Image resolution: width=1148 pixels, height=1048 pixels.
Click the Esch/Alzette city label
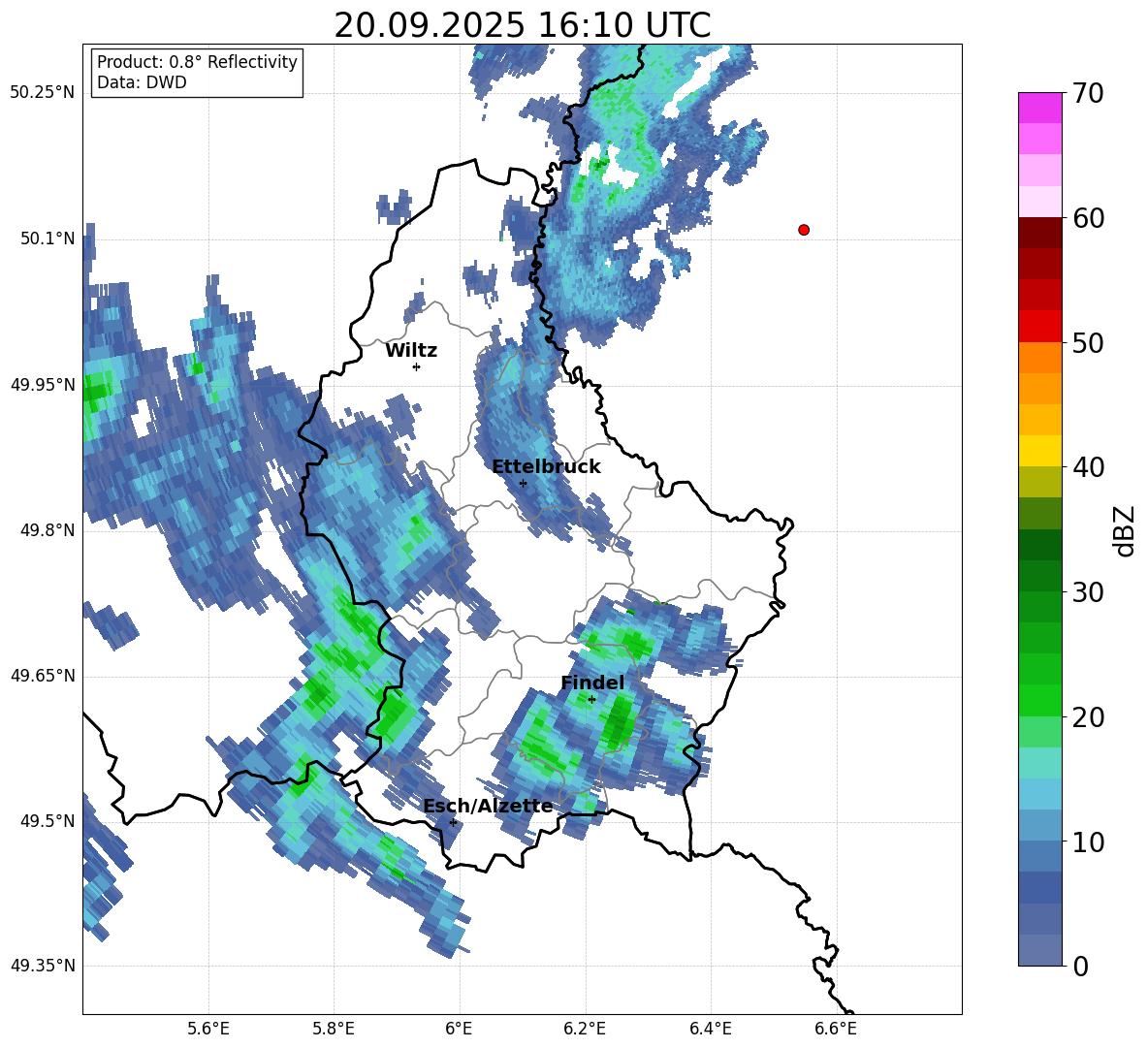[488, 806]
